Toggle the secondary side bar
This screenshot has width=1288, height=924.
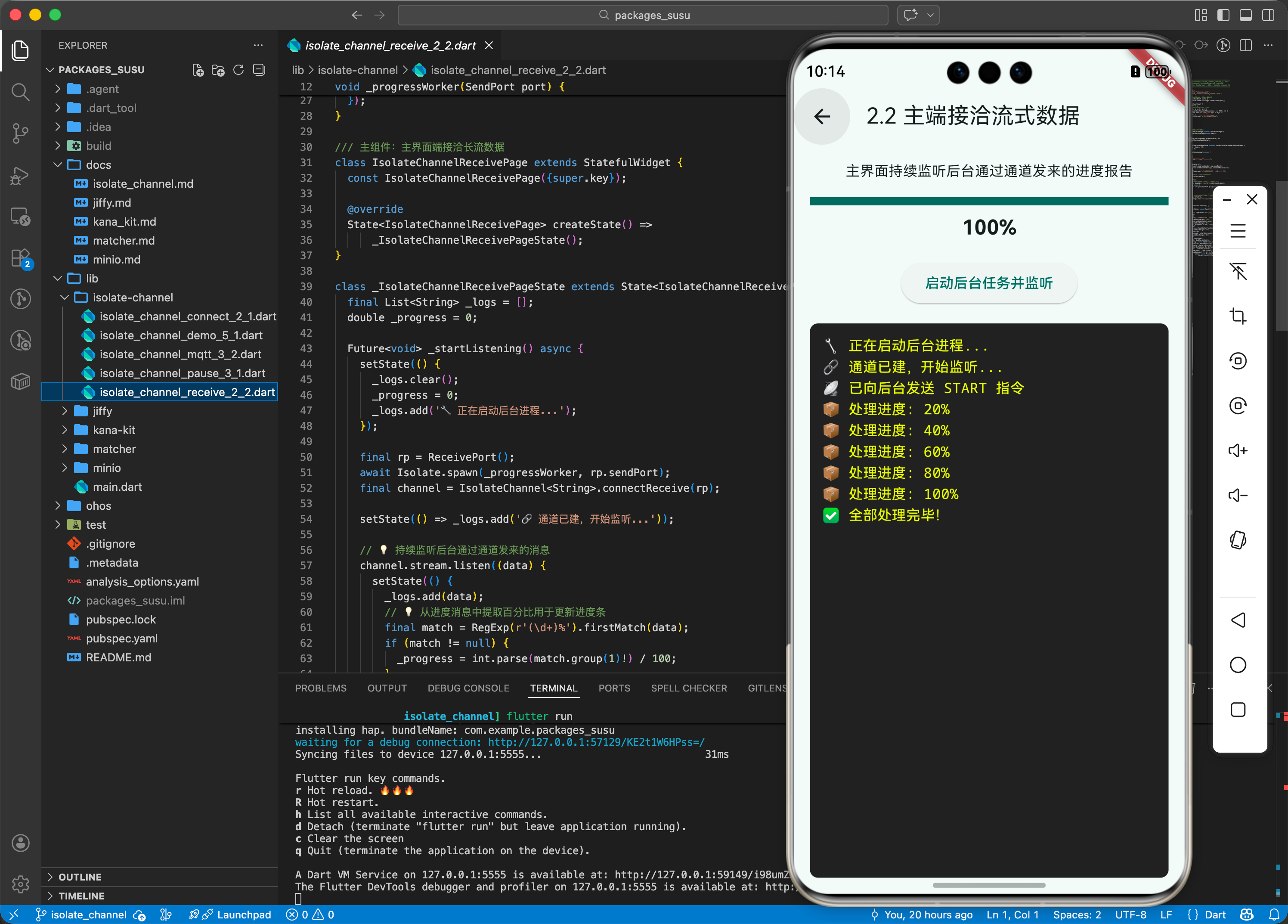(1268, 16)
